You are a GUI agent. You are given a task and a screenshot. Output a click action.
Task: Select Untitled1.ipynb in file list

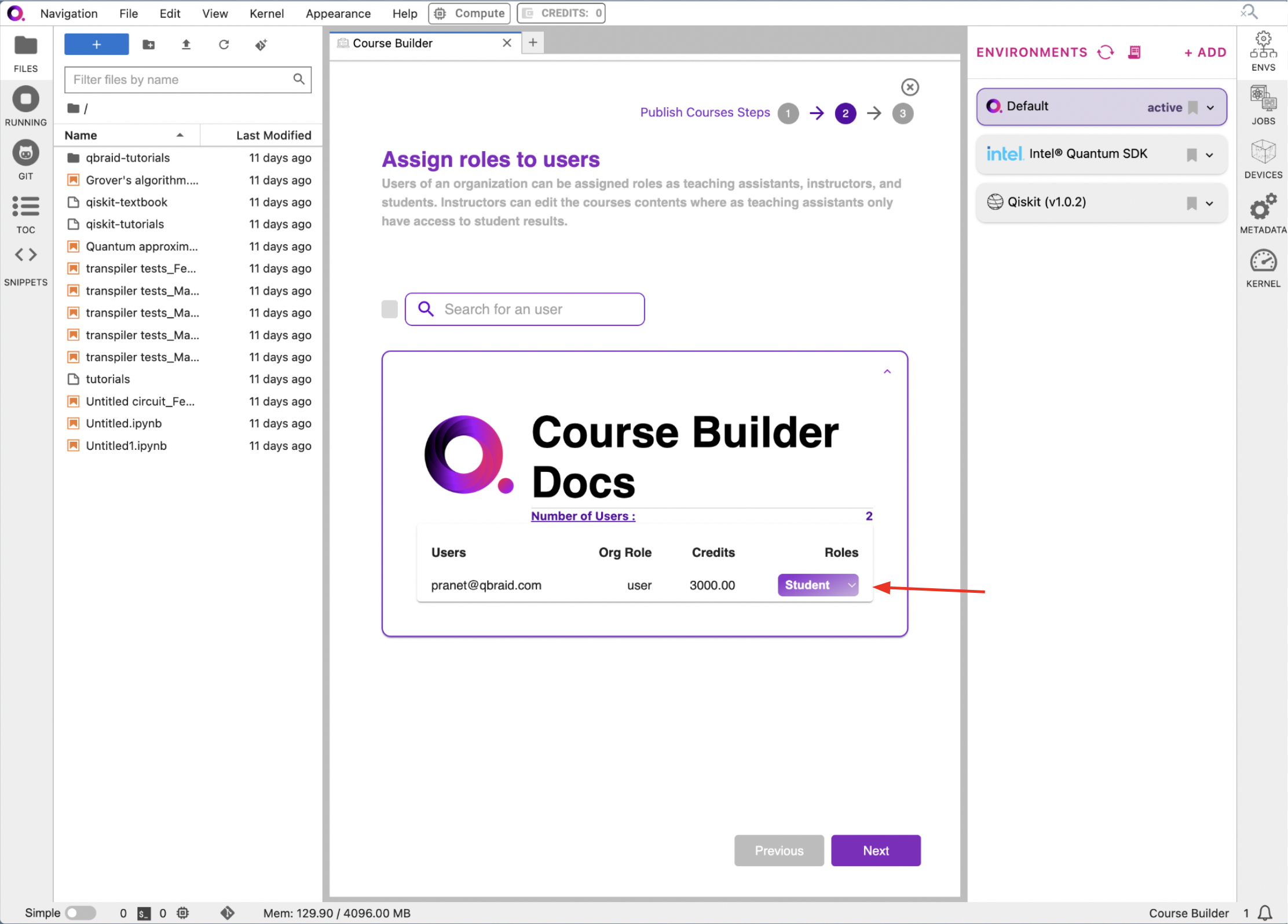tap(189, 446)
